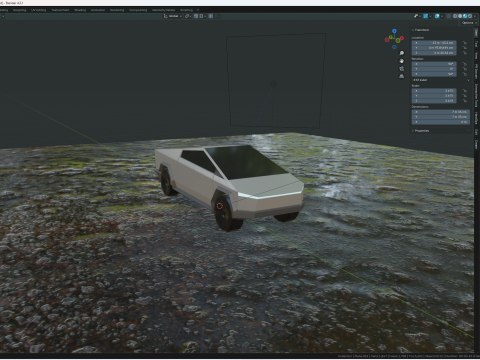
Task: Open the Geometry Nodes workspace tab
Action: [163, 10]
